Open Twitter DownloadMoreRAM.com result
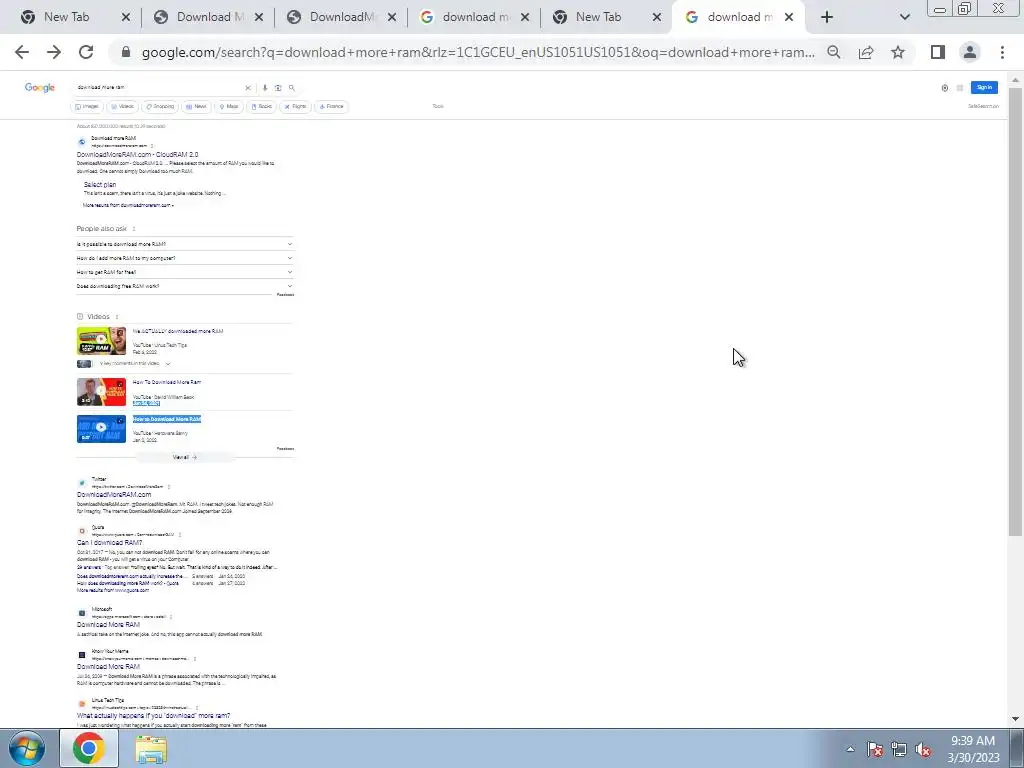Image resolution: width=1024 pixels, height=768 pixels. [114, 495]
